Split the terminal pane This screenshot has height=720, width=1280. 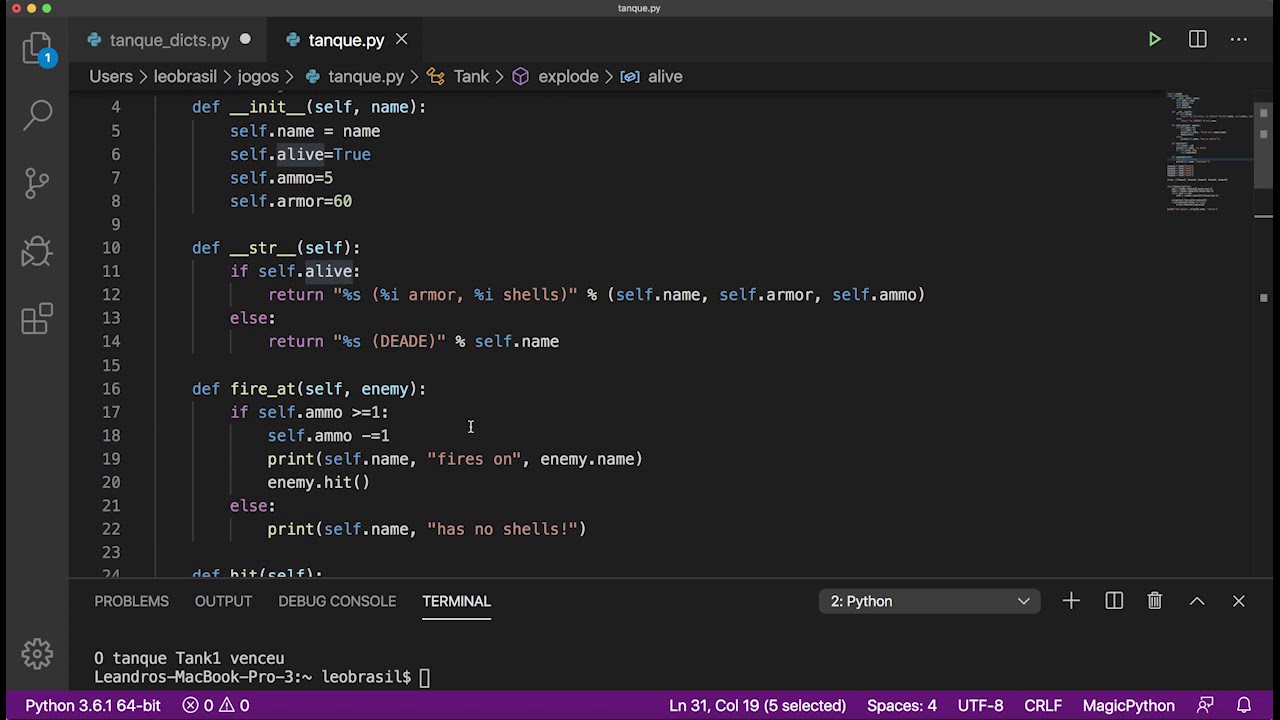pos(1114,601)
